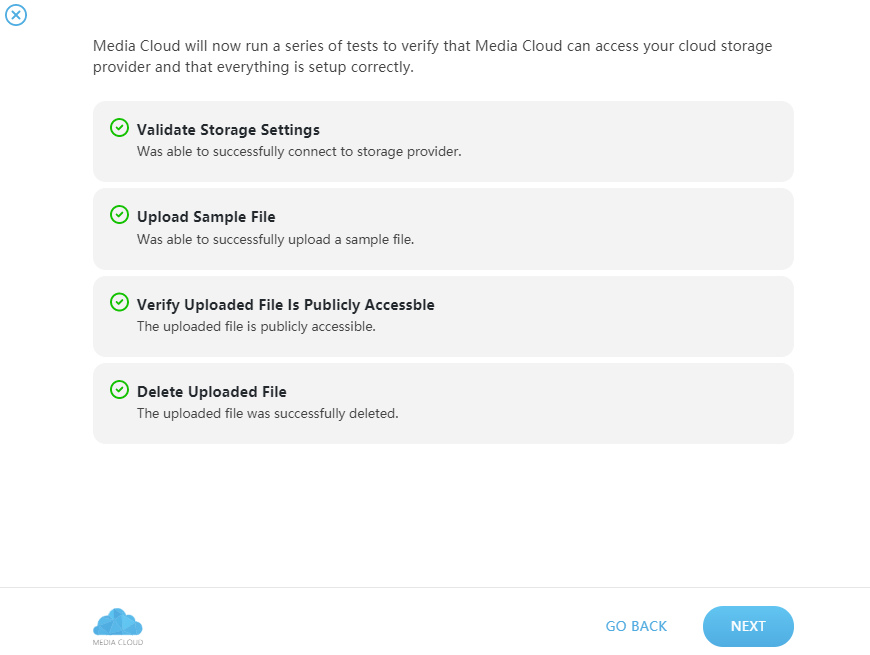Screen dimensions: 870x655
Task: Click the storage provider connection result text
Action: 299,151
